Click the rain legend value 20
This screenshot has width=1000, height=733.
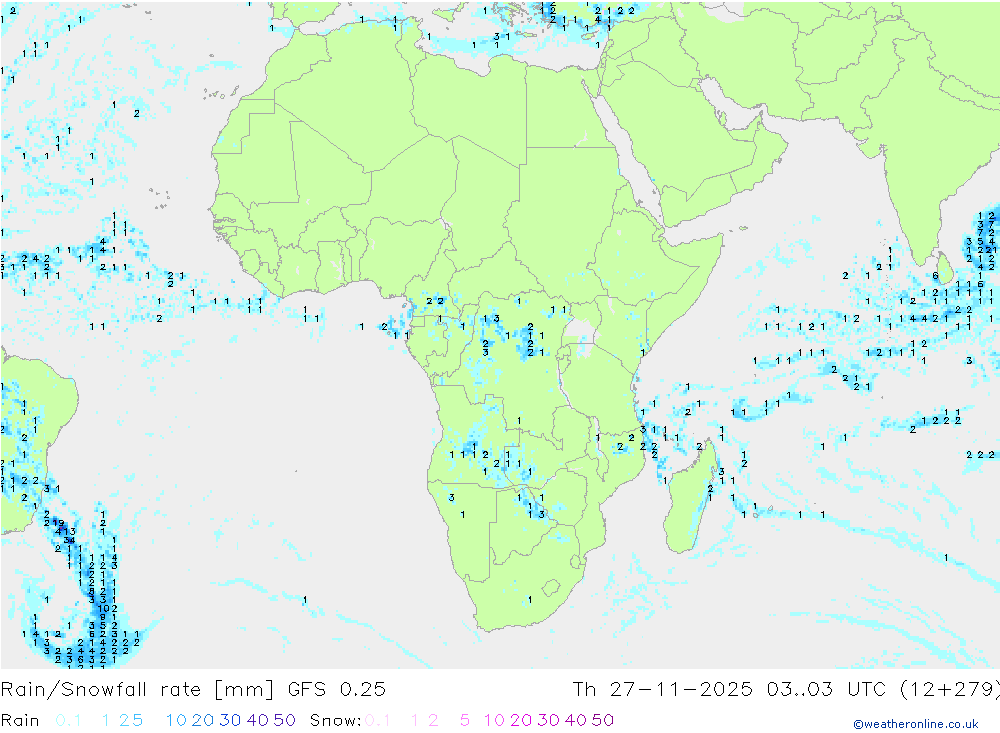point(203,720)
